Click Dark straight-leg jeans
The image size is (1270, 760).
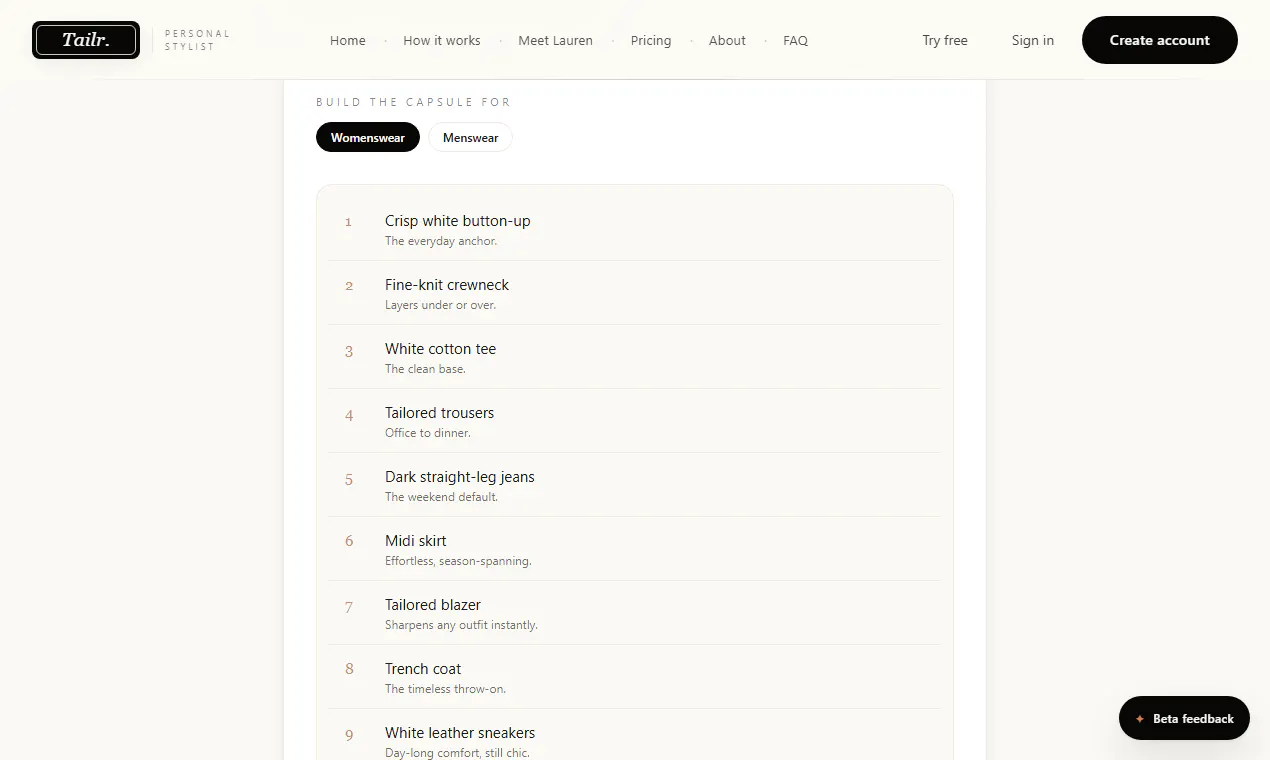click(634, 485)
